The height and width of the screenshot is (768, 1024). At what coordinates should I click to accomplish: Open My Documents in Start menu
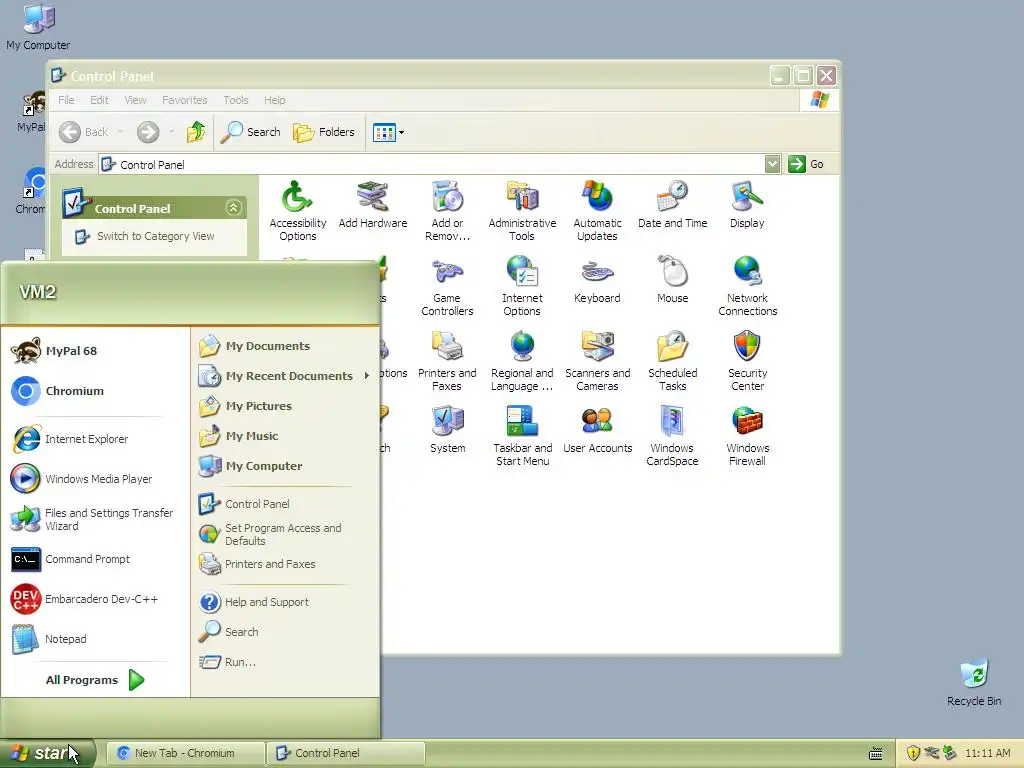tap(285, 345)
